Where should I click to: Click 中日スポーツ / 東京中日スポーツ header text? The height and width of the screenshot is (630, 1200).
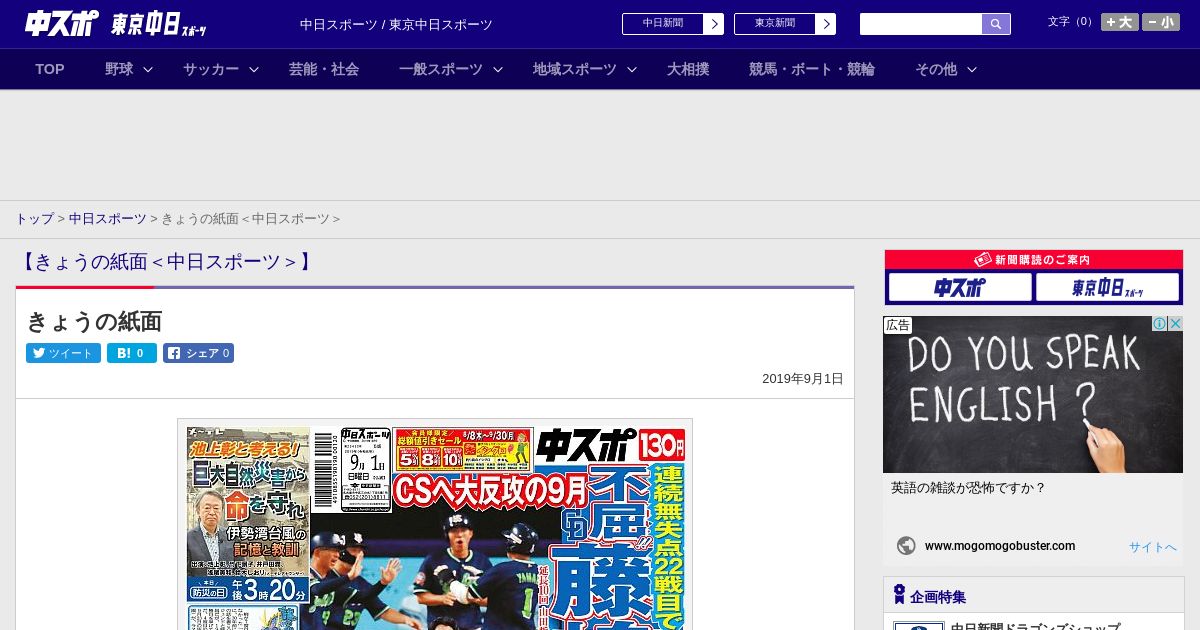tap(396, 25)
